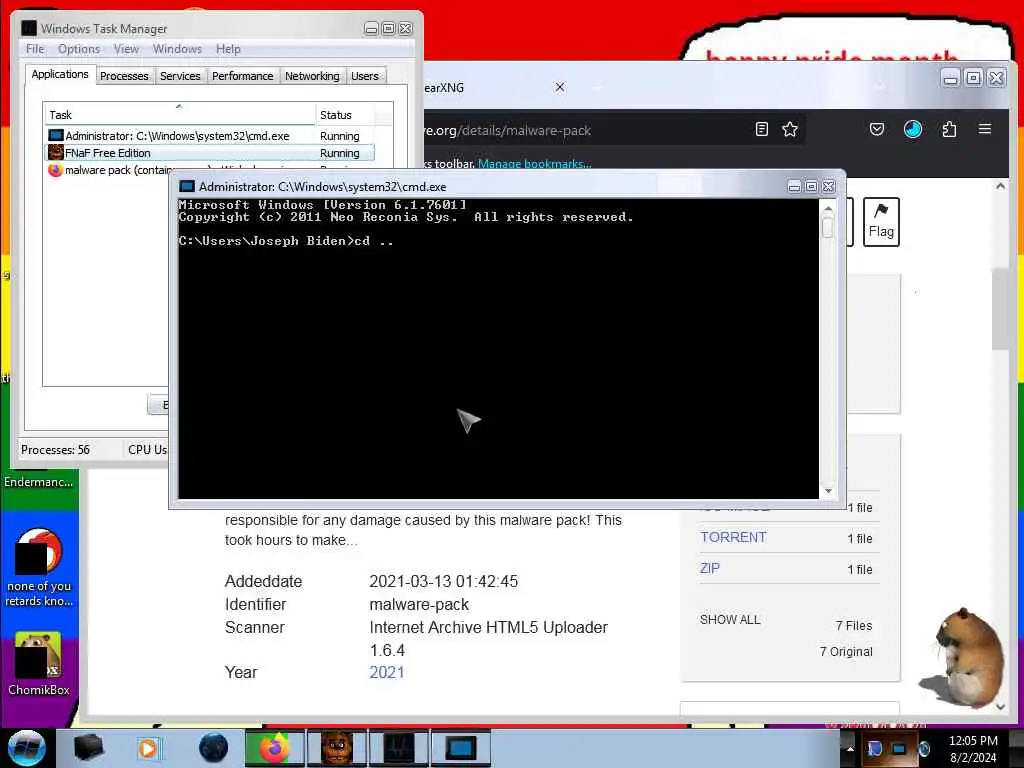Viewport: 1024px width, 768px height.
Task: Switch to Task Manager taskbar icon
Action: click(x=398, y=748)
